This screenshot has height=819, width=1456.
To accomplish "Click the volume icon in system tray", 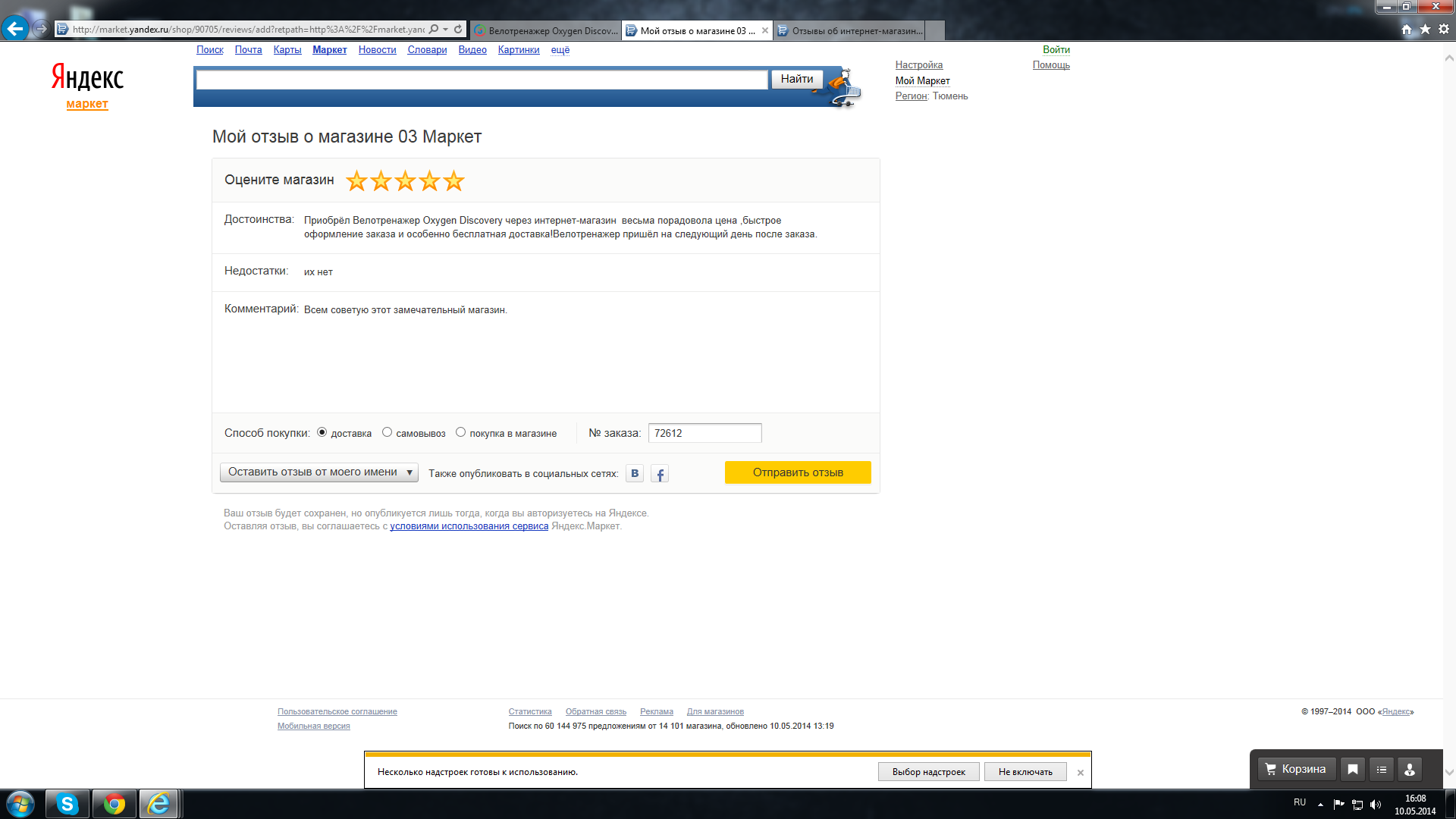I will 1376,805.
